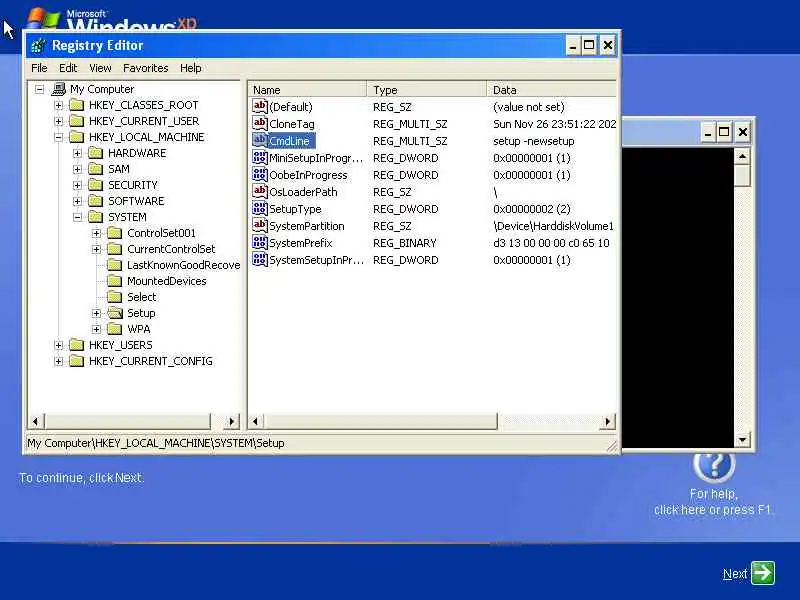Click the SystemSetupInProgress DWORD icon
The width and height of the screenshot is (800, 600).
pos(260,259)
